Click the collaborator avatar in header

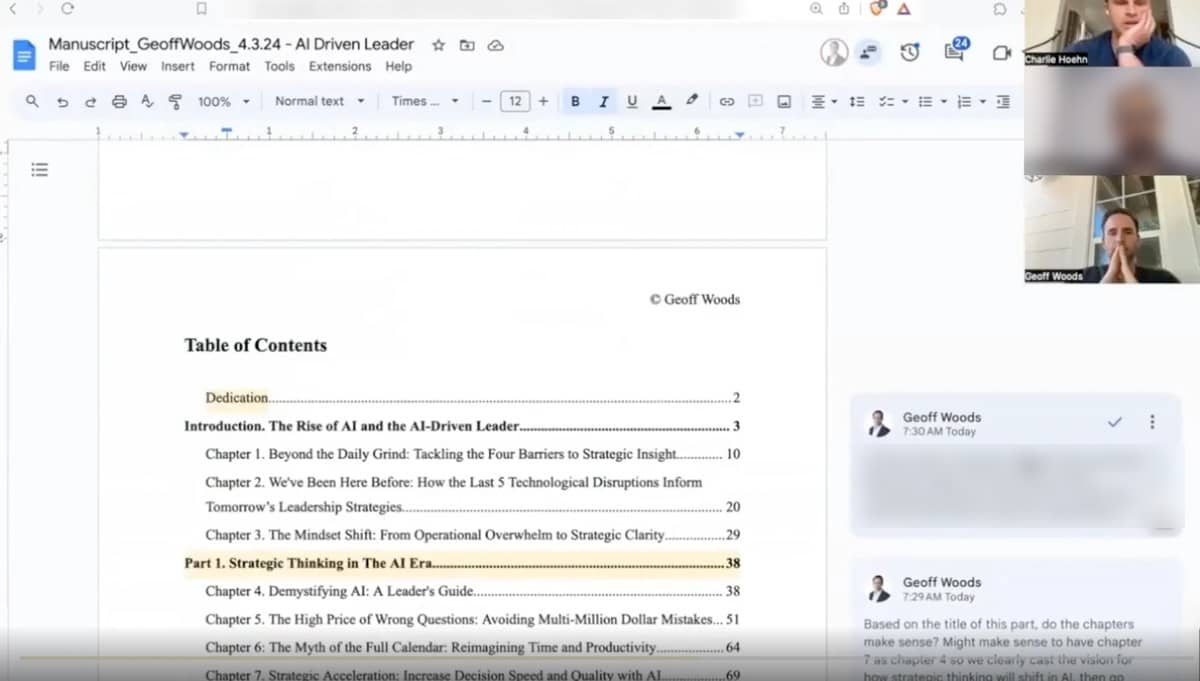834,53
